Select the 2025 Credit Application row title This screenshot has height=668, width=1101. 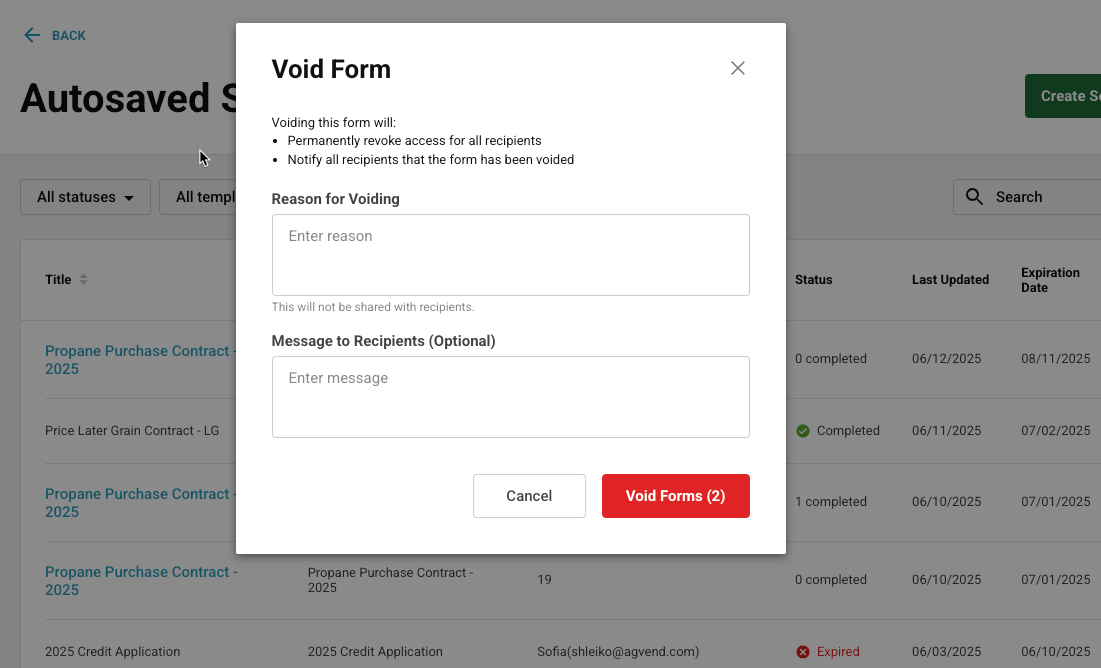point(112,652)
